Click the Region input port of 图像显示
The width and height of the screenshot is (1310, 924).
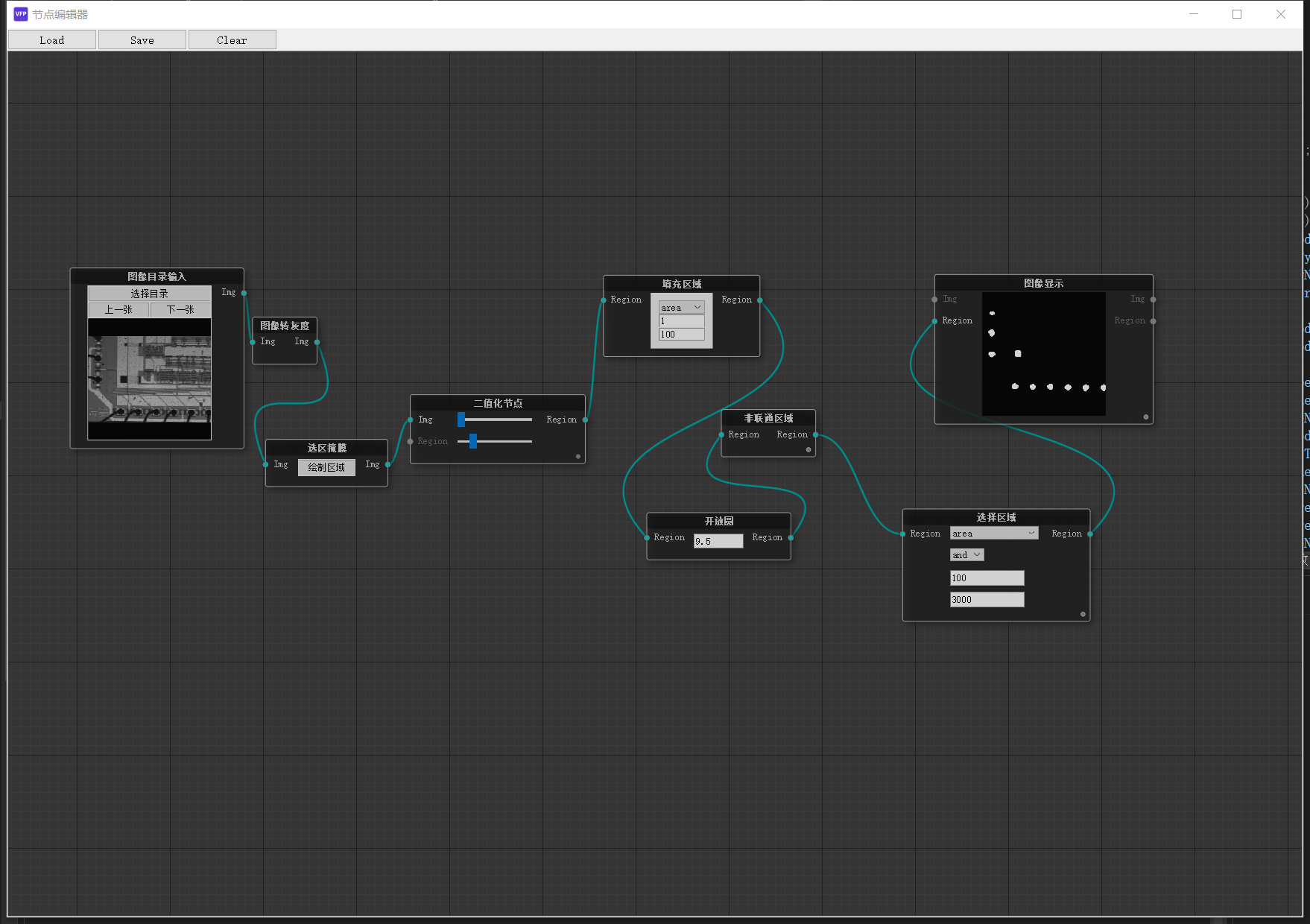point(934,321)
